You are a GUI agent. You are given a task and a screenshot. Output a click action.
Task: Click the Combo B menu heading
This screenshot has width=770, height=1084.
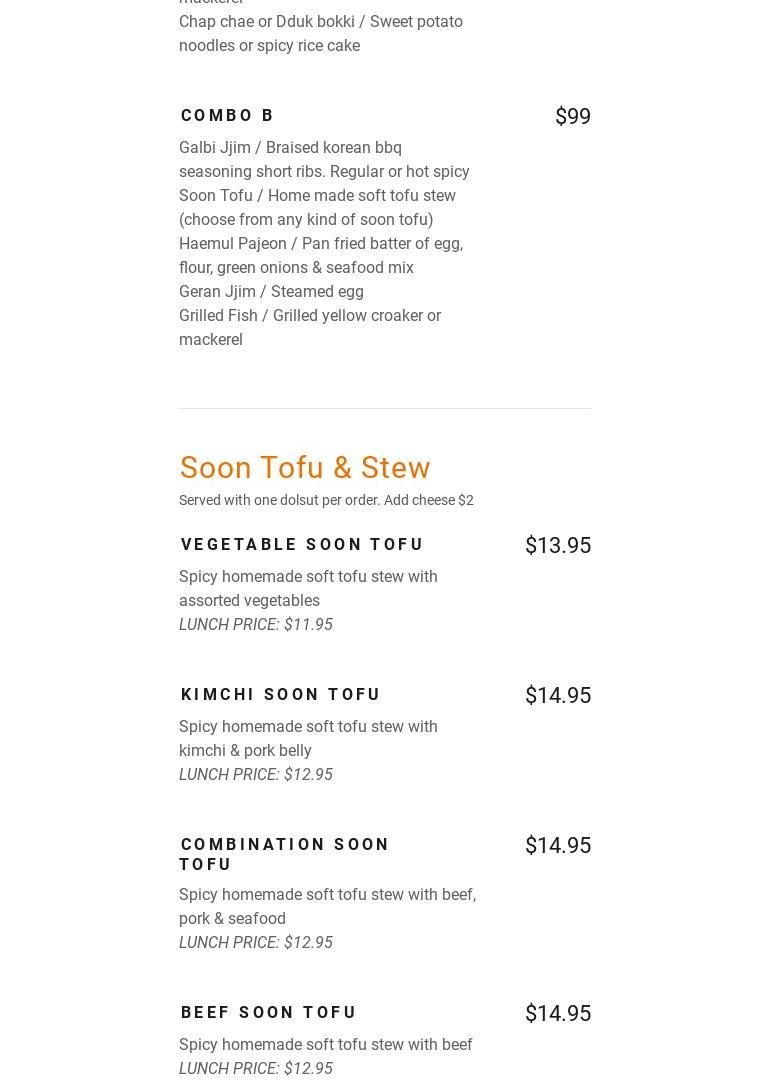228,115
